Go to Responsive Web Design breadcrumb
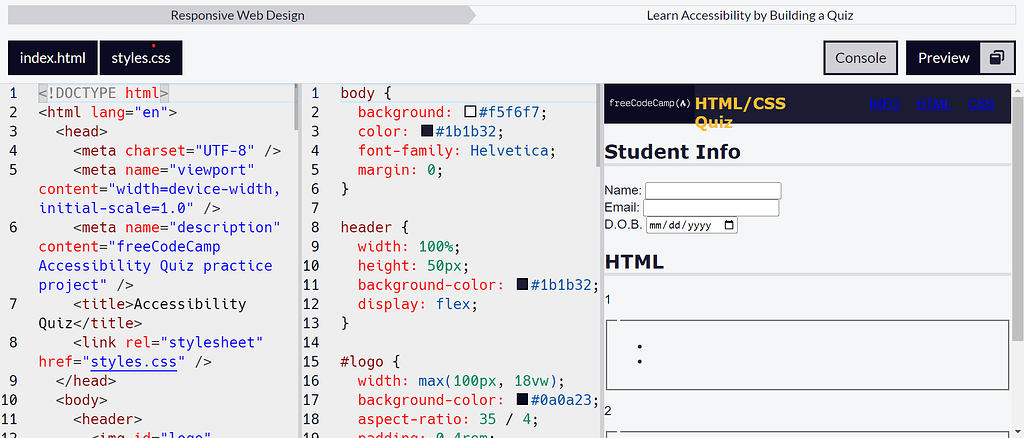The width and height of the screenshot is (1024, 438). pos(238,15)
